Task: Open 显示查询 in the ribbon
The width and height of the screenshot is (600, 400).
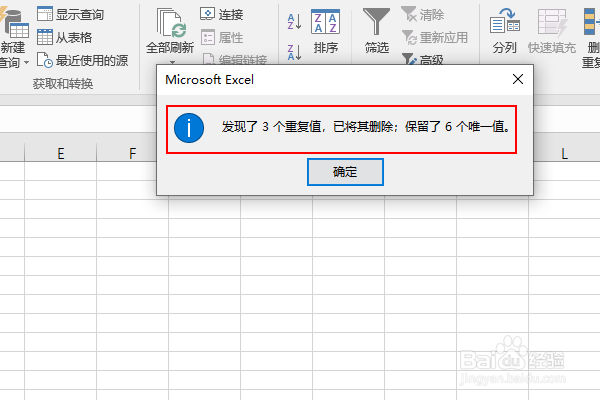Action: 70,15
